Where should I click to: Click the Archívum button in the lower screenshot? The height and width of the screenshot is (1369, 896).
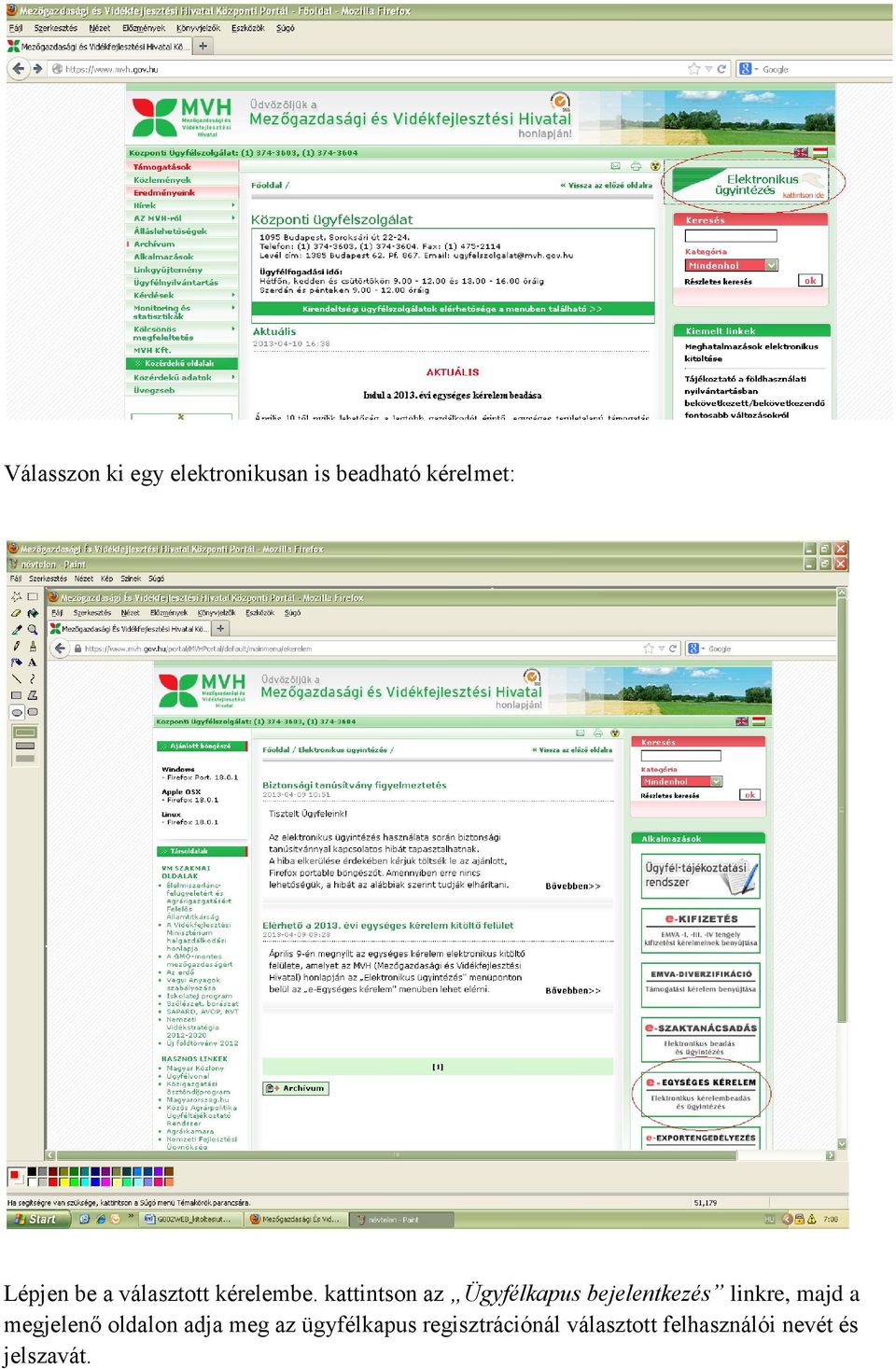[296, 1088]
